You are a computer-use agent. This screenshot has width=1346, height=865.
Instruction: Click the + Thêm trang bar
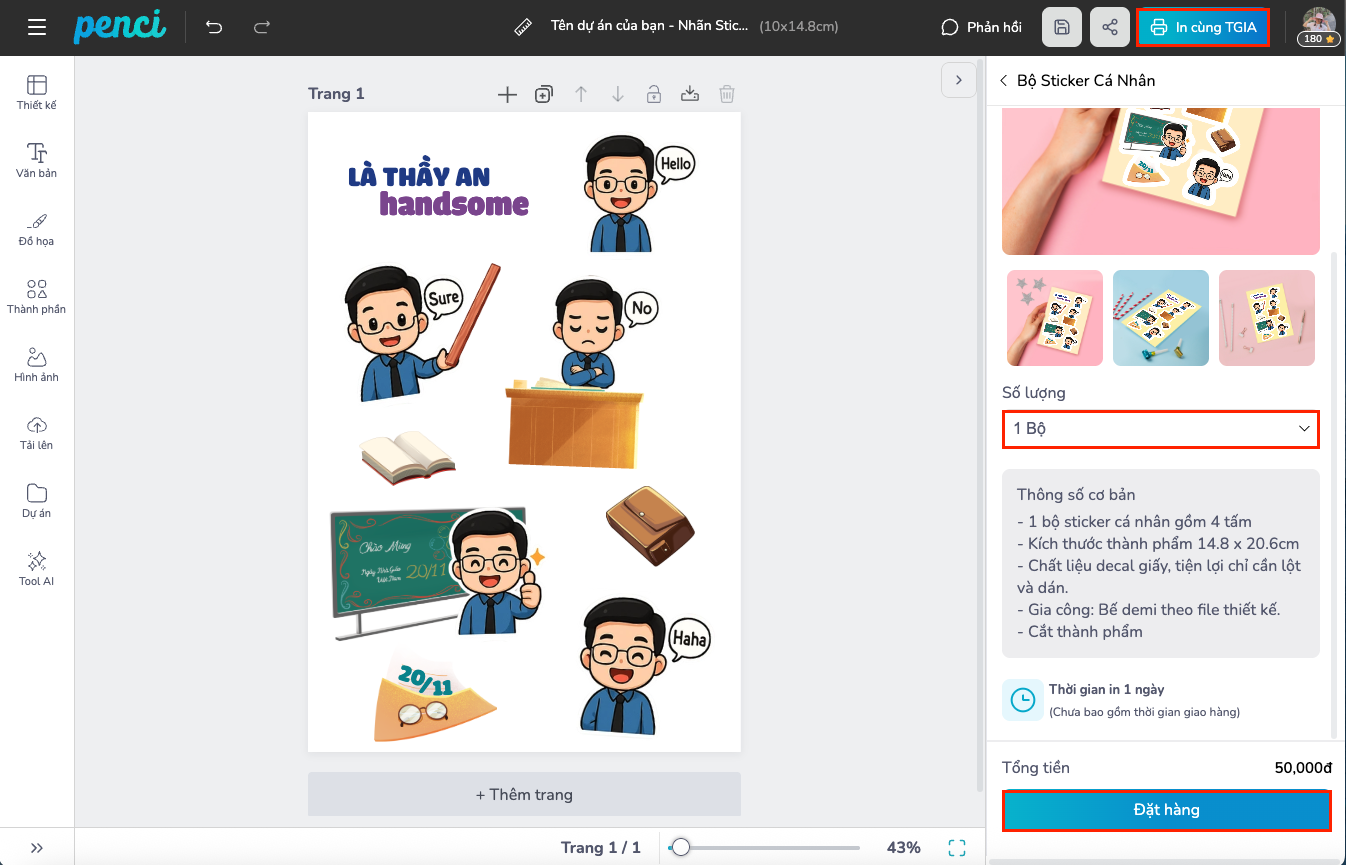524,794
